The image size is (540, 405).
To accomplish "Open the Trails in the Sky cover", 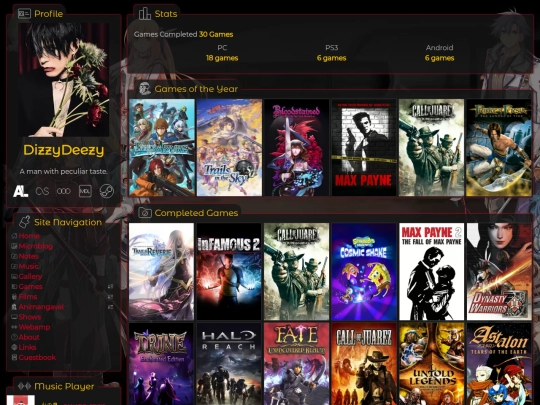I will pos(229,147).
